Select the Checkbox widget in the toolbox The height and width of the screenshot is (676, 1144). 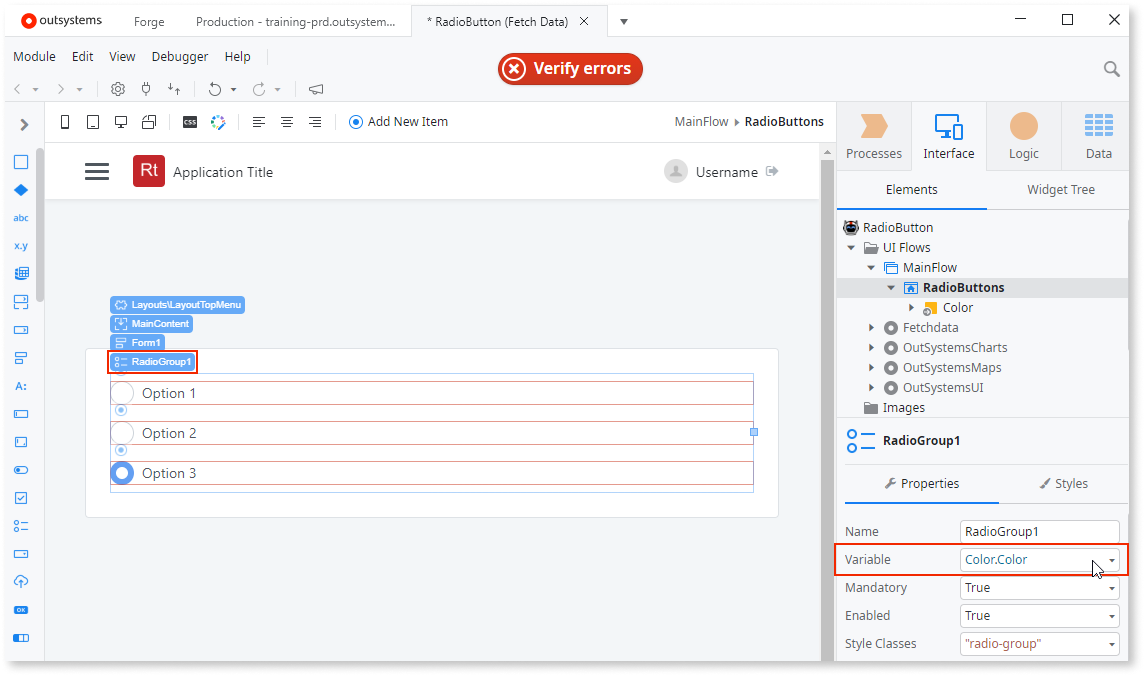[x=21, y=498]
